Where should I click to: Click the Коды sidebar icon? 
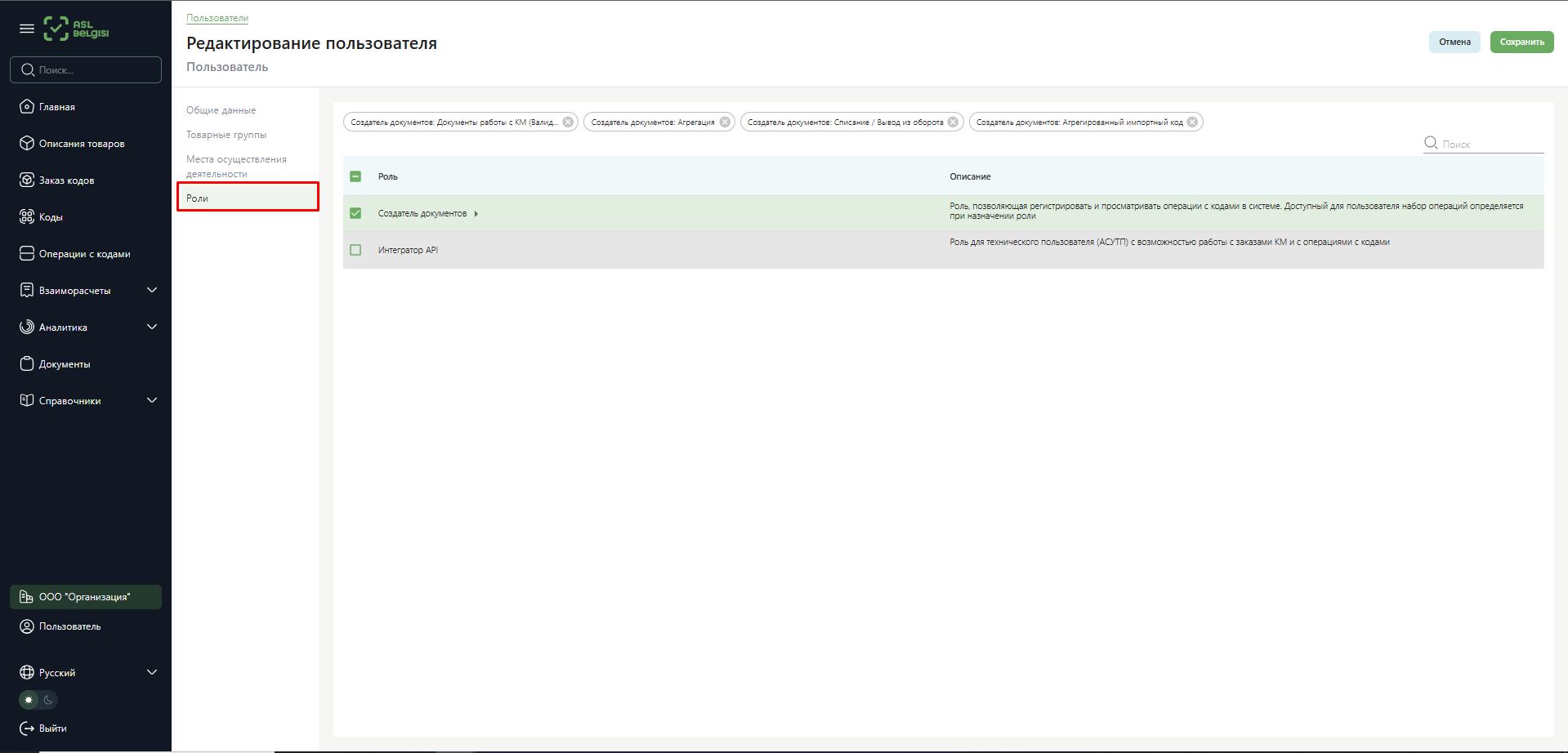point(27,217)
